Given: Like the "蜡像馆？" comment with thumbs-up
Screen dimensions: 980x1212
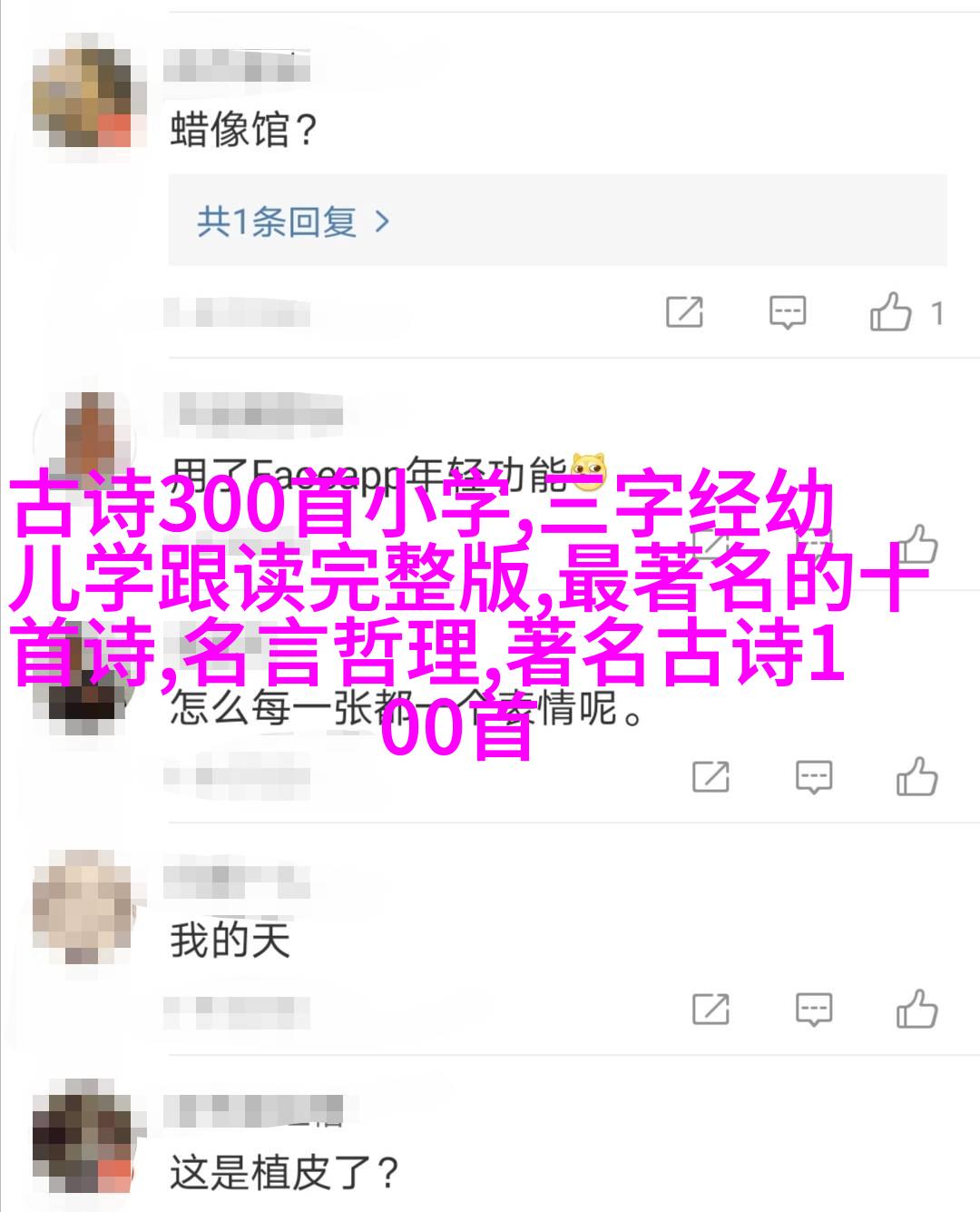Looking at the screenshot, I should click(x=889, y=312).
